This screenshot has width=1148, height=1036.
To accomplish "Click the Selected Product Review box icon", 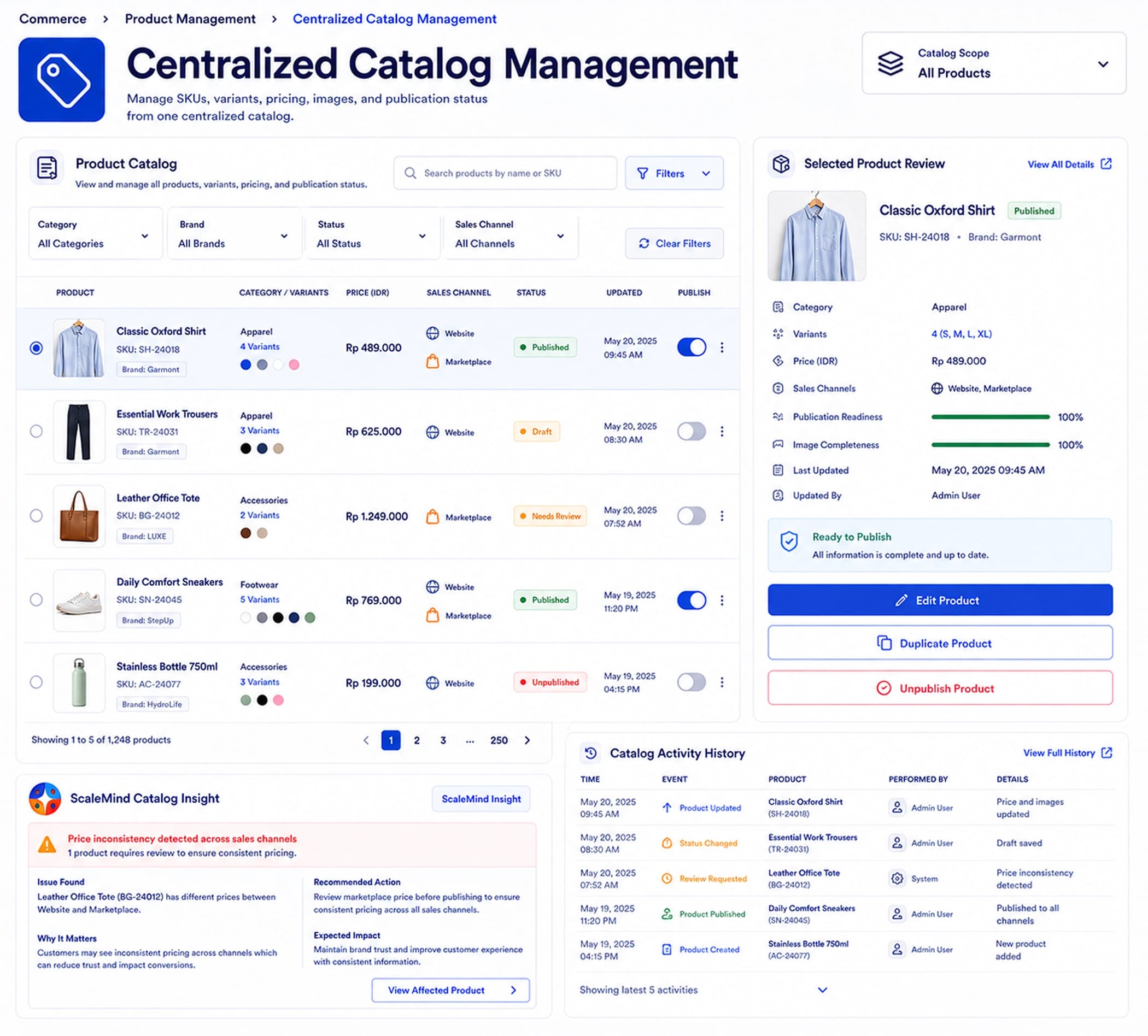I will coord(781,164).
